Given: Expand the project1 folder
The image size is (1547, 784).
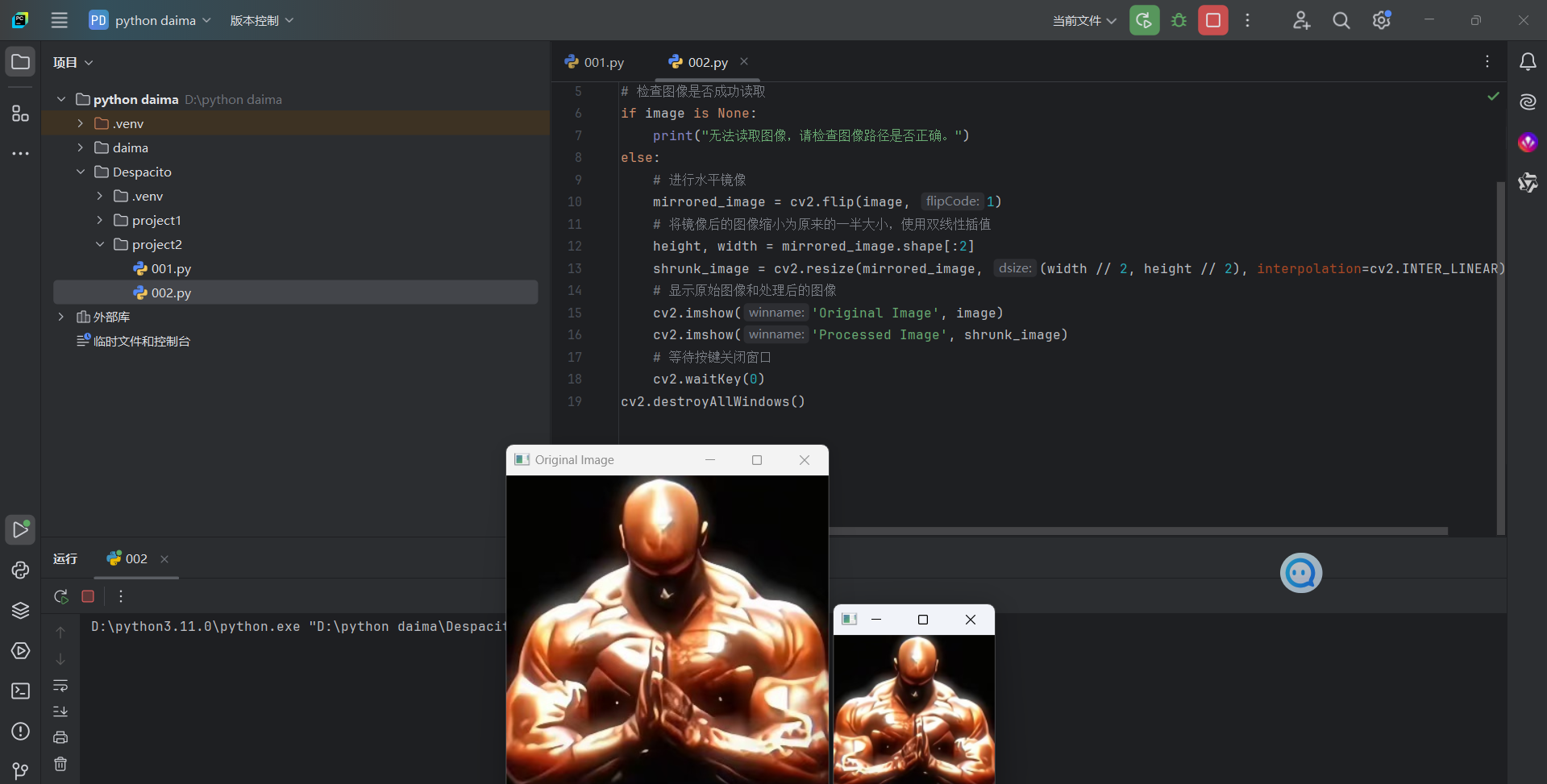Looking at the screenshot, I should tap(100, 220).
